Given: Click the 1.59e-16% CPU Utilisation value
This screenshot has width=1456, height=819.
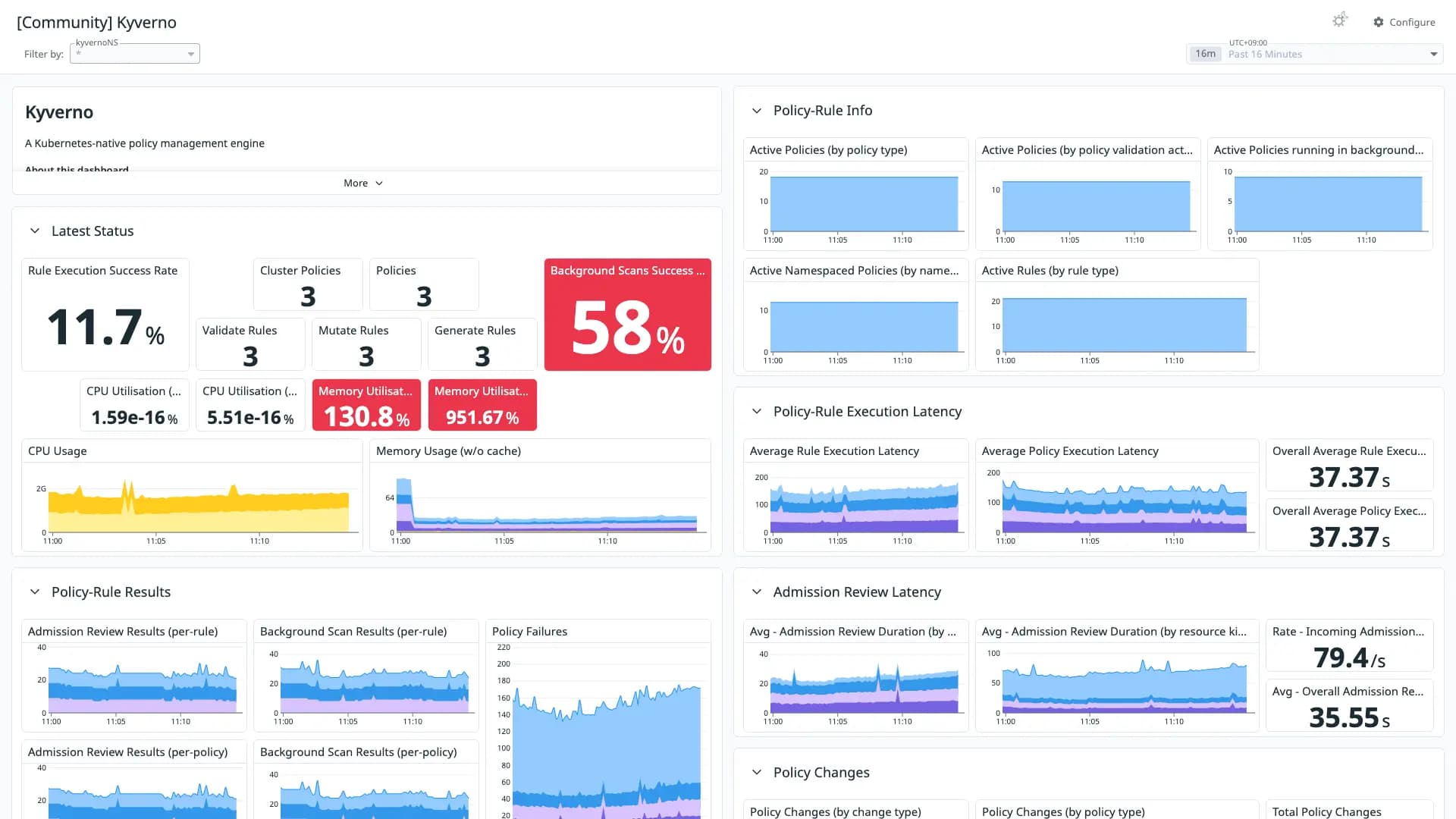Looking at the screenshot, I should click(x=134, y=418).
